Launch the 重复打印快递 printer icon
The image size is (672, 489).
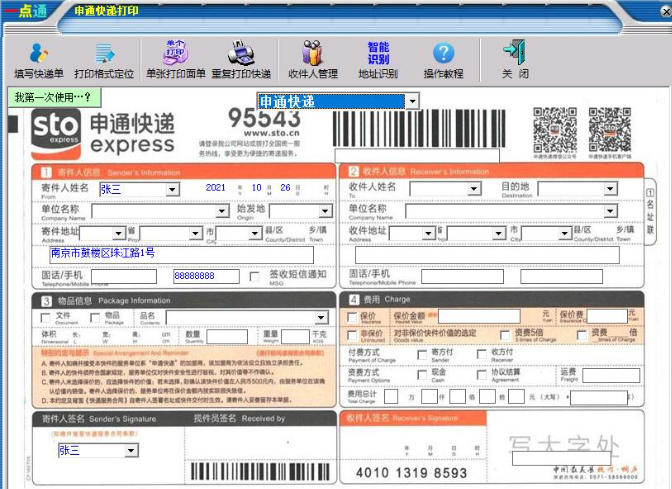click(241, 60)
